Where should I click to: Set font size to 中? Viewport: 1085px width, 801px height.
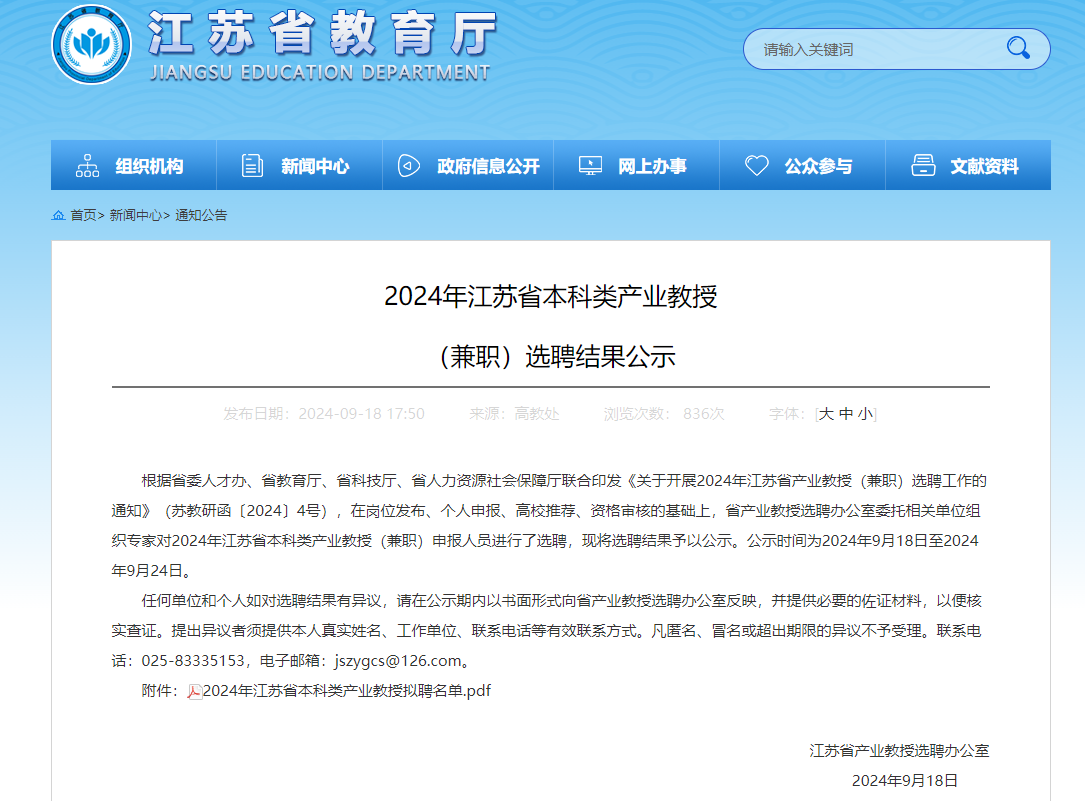point(846,414)
